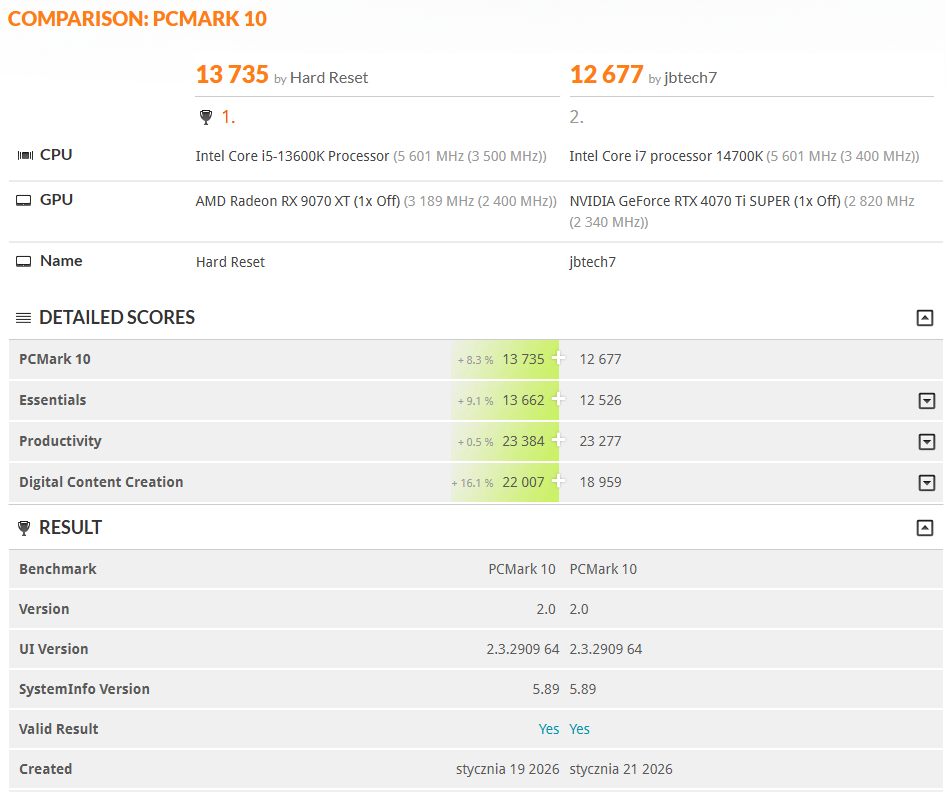Open the 12 677 score result

click(606, 75)
